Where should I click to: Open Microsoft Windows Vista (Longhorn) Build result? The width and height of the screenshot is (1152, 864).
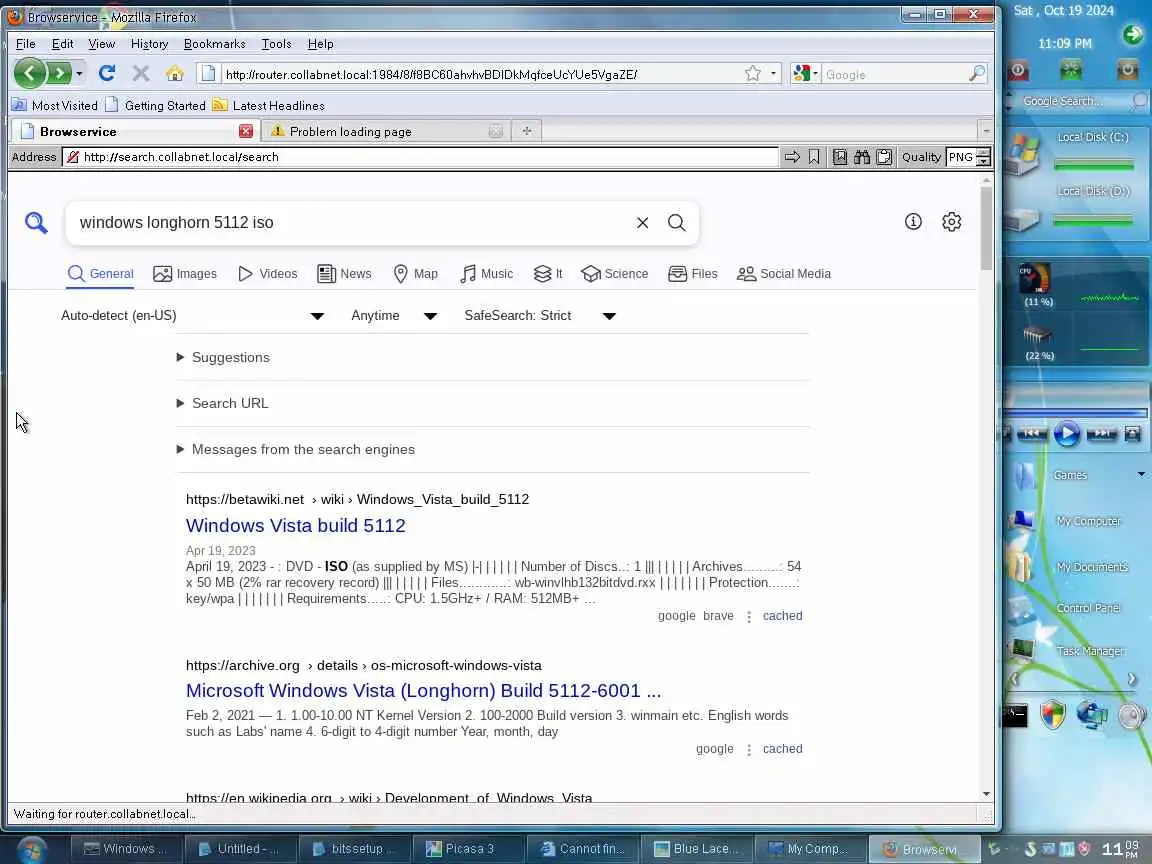tap(423, 691)
